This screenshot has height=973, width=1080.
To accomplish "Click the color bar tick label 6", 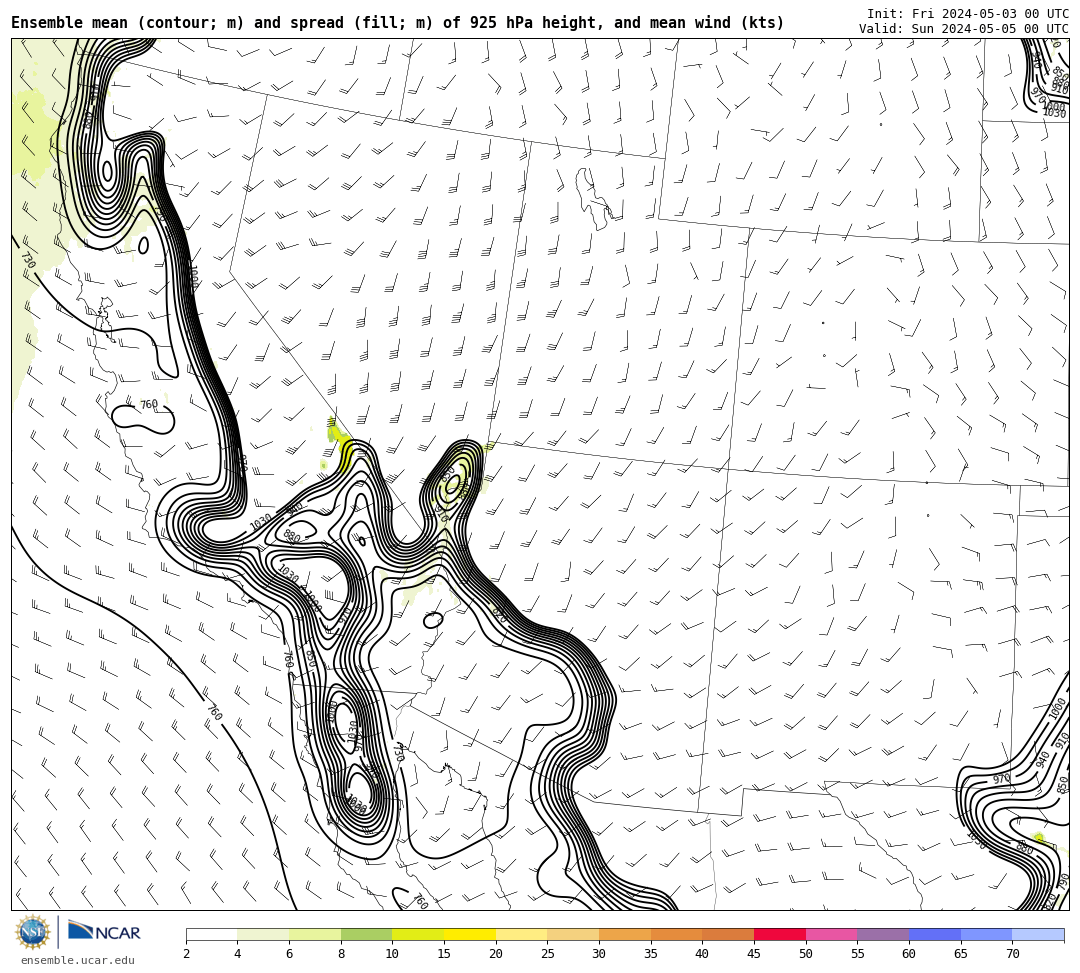I will [289, 954].
